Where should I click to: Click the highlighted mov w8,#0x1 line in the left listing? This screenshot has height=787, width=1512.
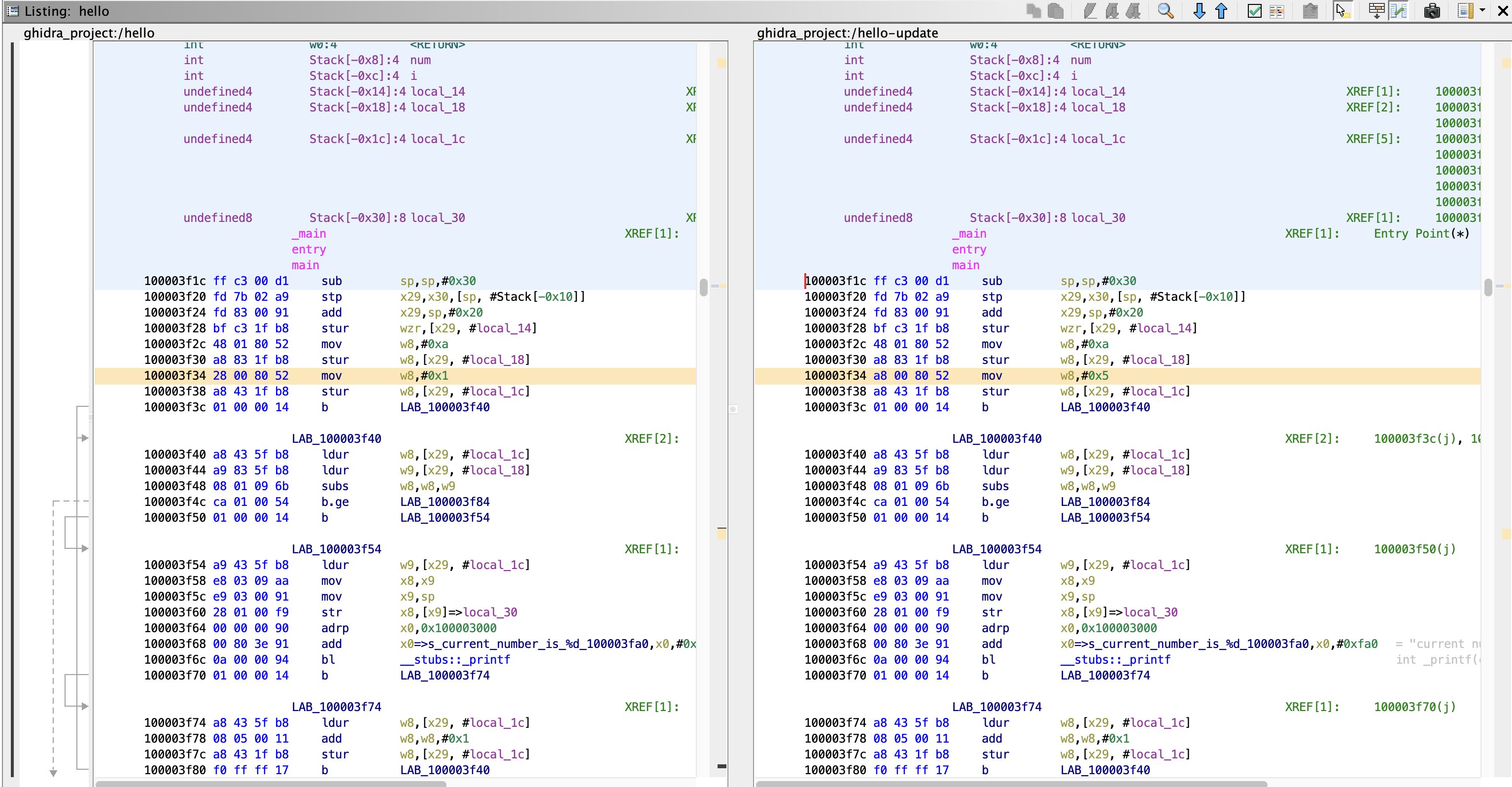(395, 376)
